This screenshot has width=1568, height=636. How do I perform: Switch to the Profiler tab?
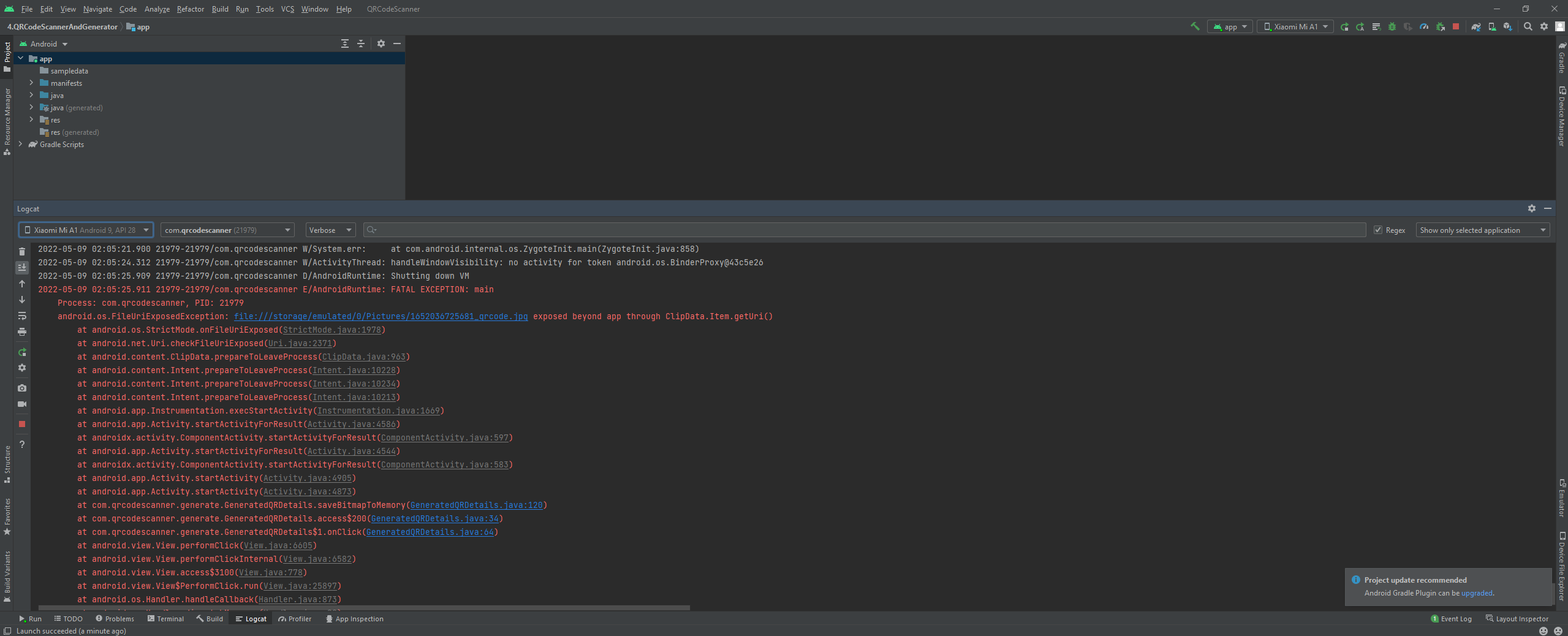(295, 618)
